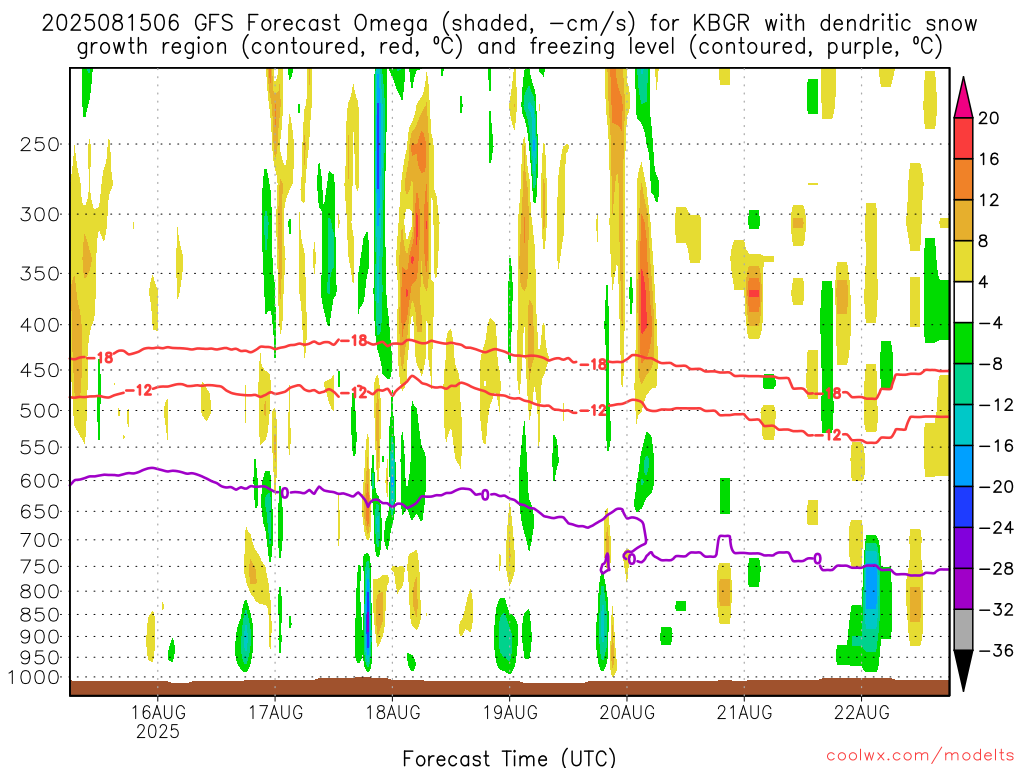Click the 350 pressure level label
1024x768 pixels.
(x=40, y=274)
